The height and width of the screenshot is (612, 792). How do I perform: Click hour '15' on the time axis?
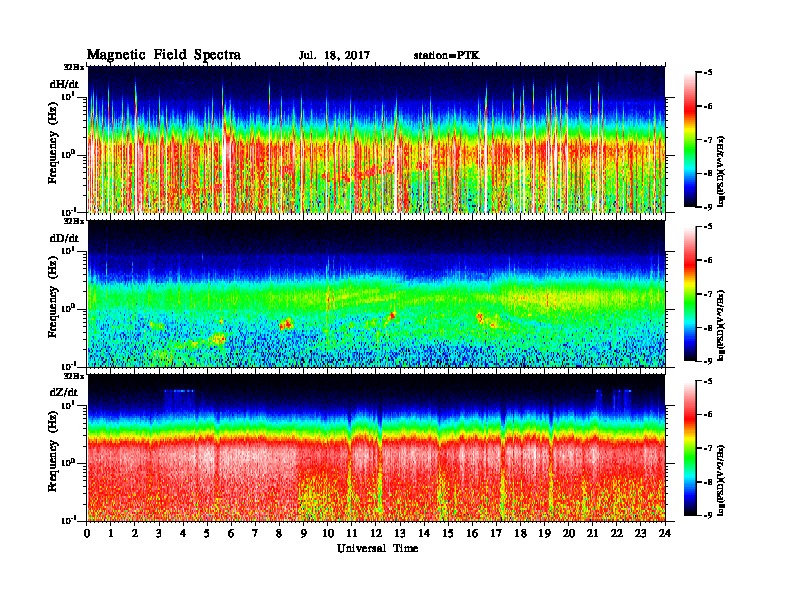[448, 533]
